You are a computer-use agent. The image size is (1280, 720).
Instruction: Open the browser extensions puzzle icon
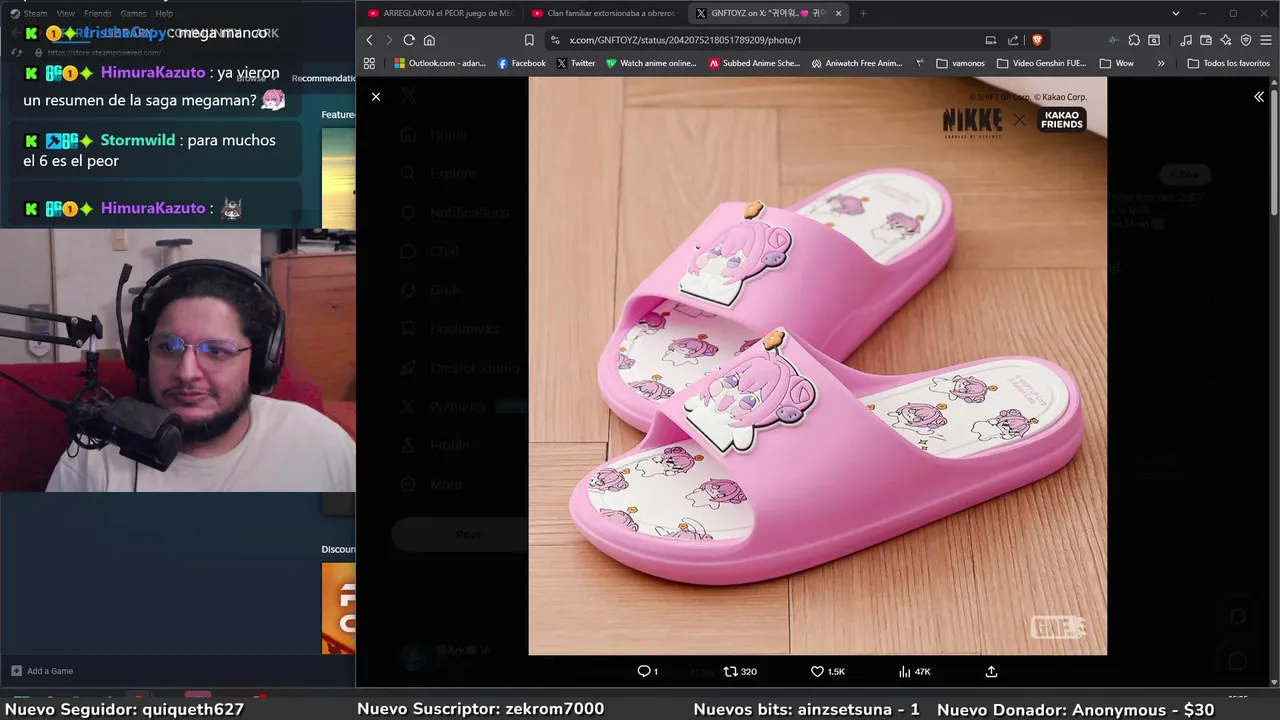(1134, 40)
